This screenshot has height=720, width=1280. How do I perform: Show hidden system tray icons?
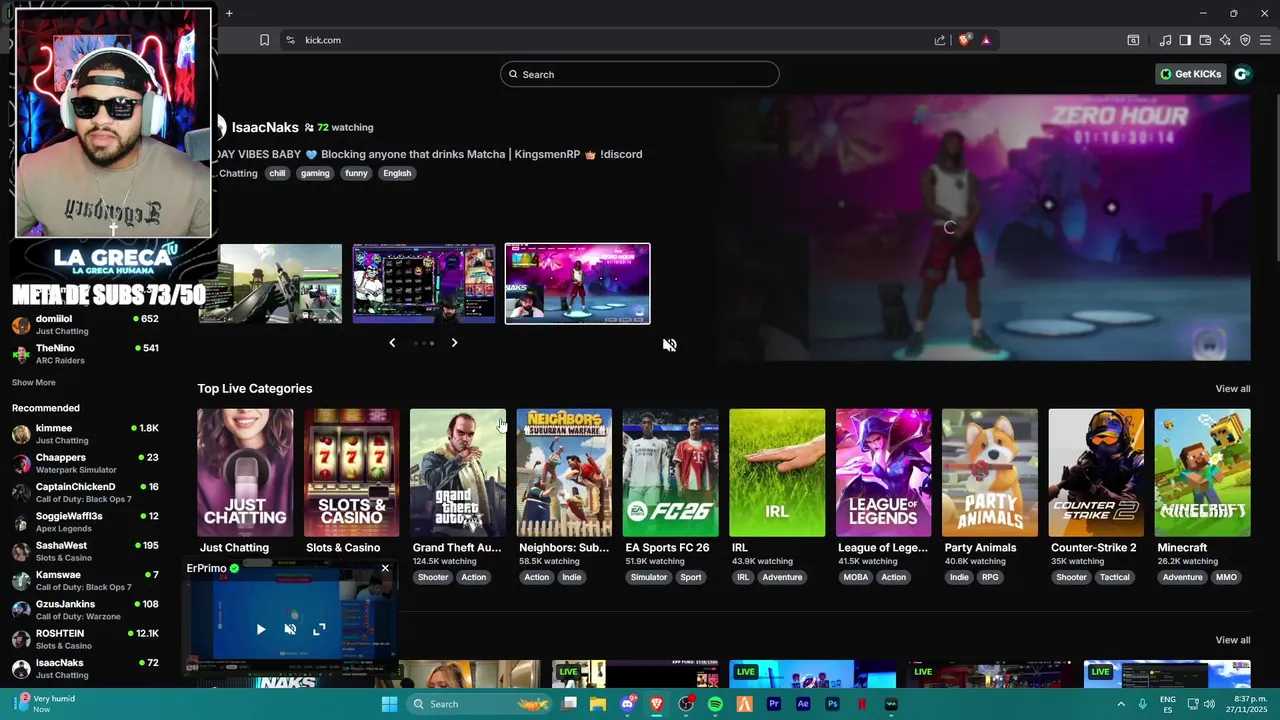[1121, 704]
